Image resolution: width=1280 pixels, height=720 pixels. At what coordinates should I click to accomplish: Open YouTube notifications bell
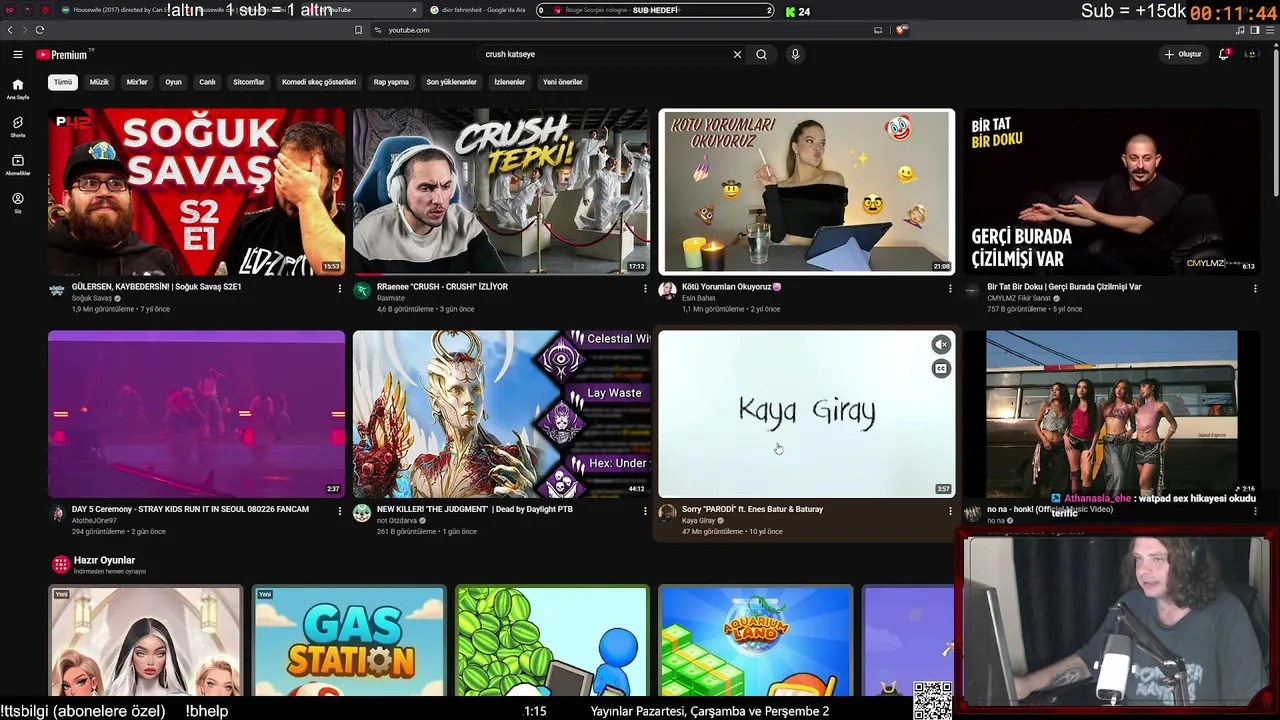pyautogui.click(x=1223, y=54)
